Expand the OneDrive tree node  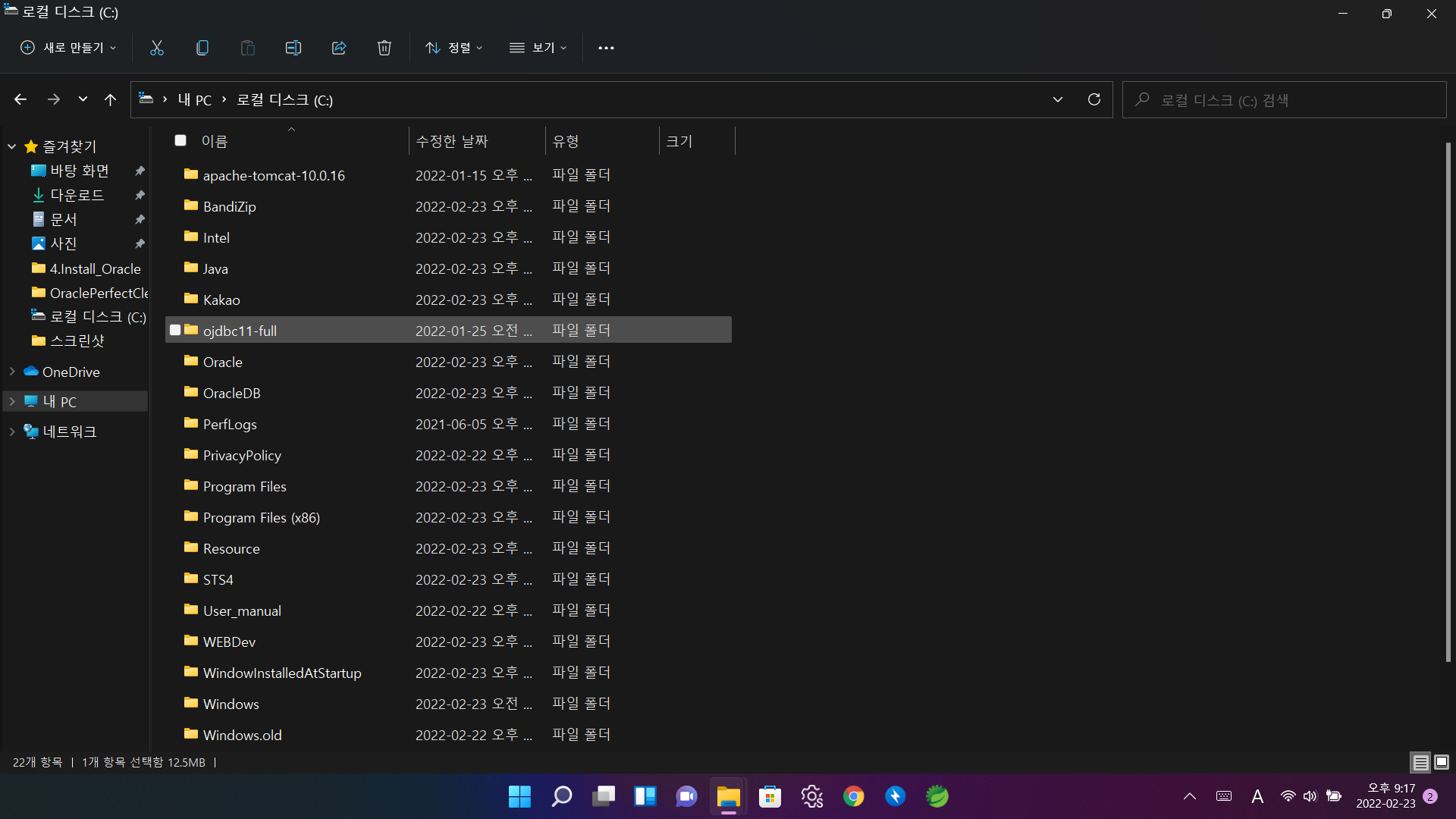pos(12,372)
